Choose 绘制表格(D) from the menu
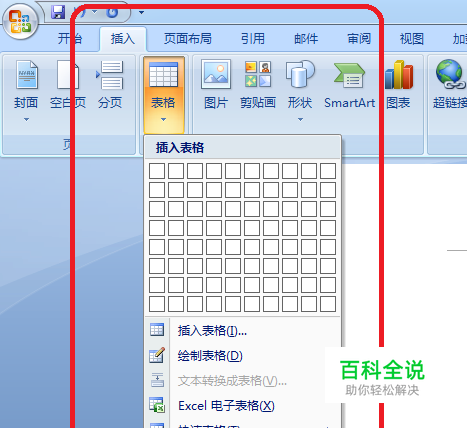Viewport: 467px width, 428px height. coord(243,356)
